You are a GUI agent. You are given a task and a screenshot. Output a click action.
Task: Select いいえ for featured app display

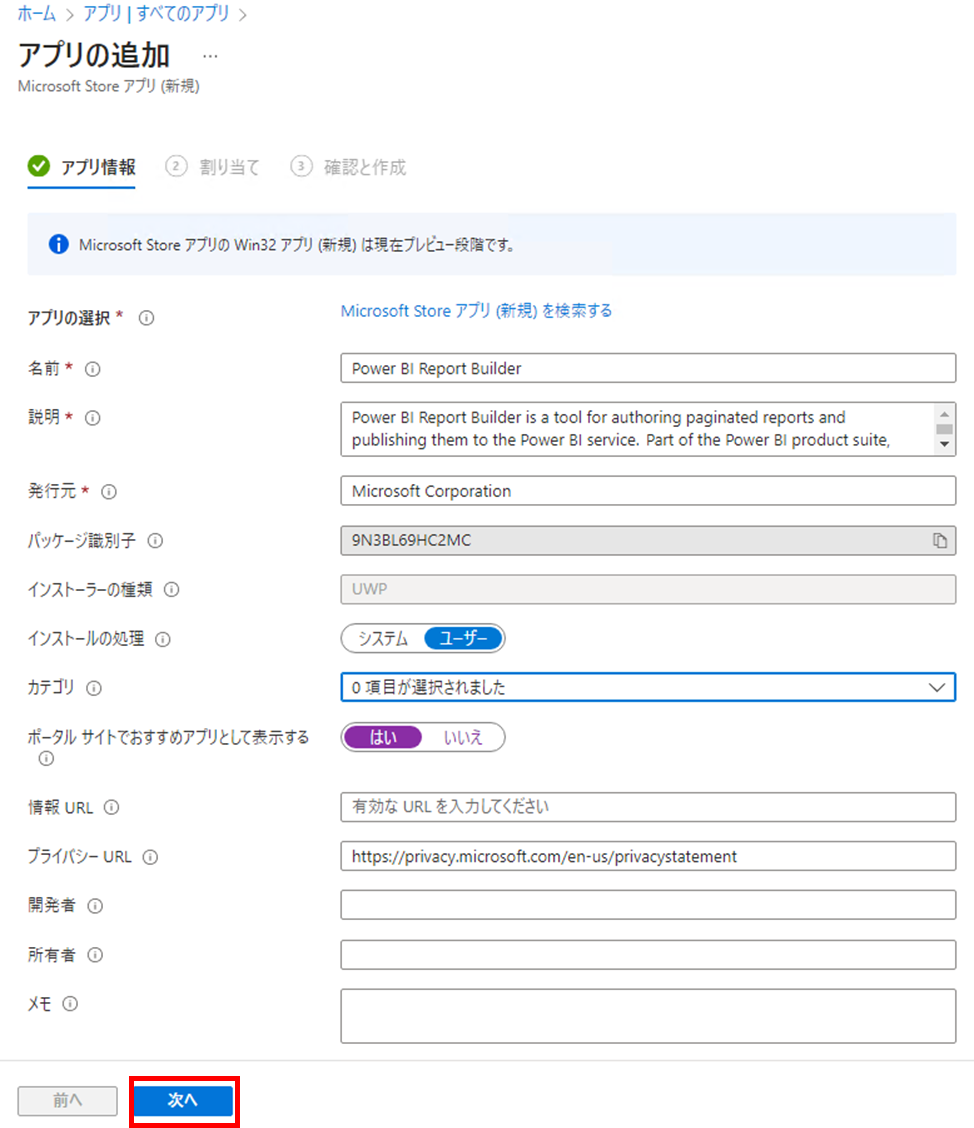click(463, 737)
